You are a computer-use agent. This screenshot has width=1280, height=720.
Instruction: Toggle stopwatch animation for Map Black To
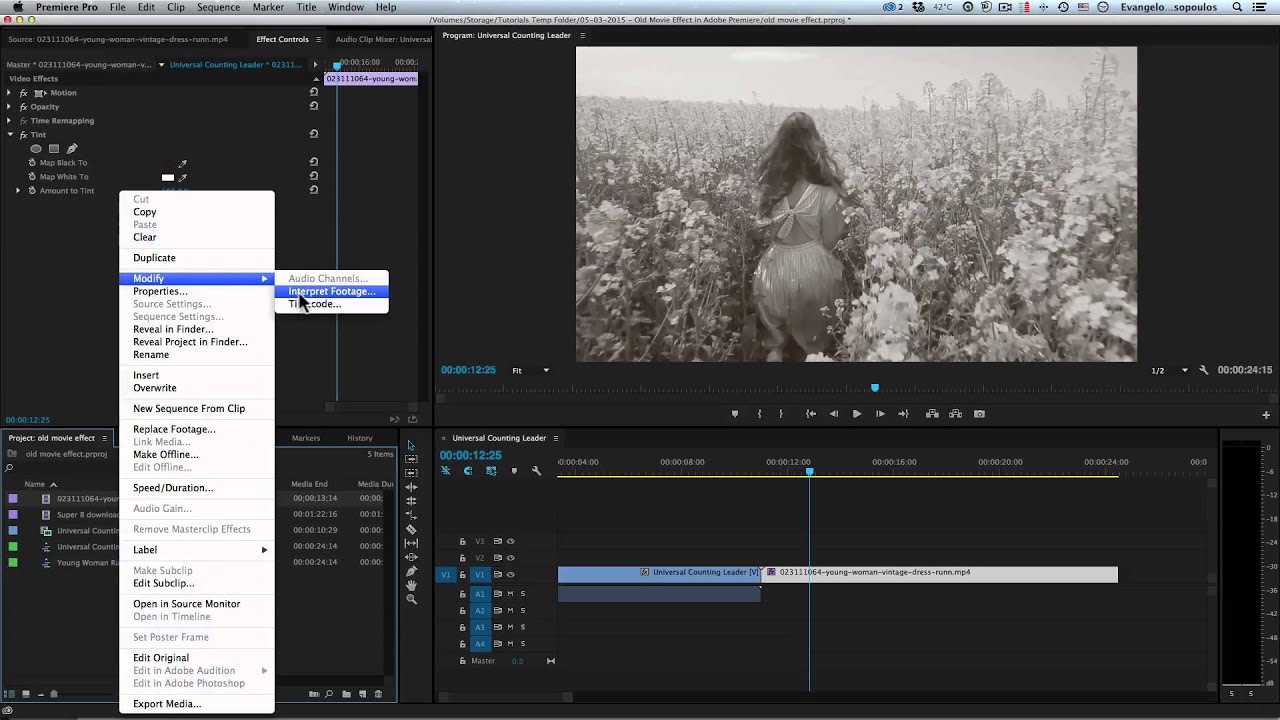coord(32,163)
